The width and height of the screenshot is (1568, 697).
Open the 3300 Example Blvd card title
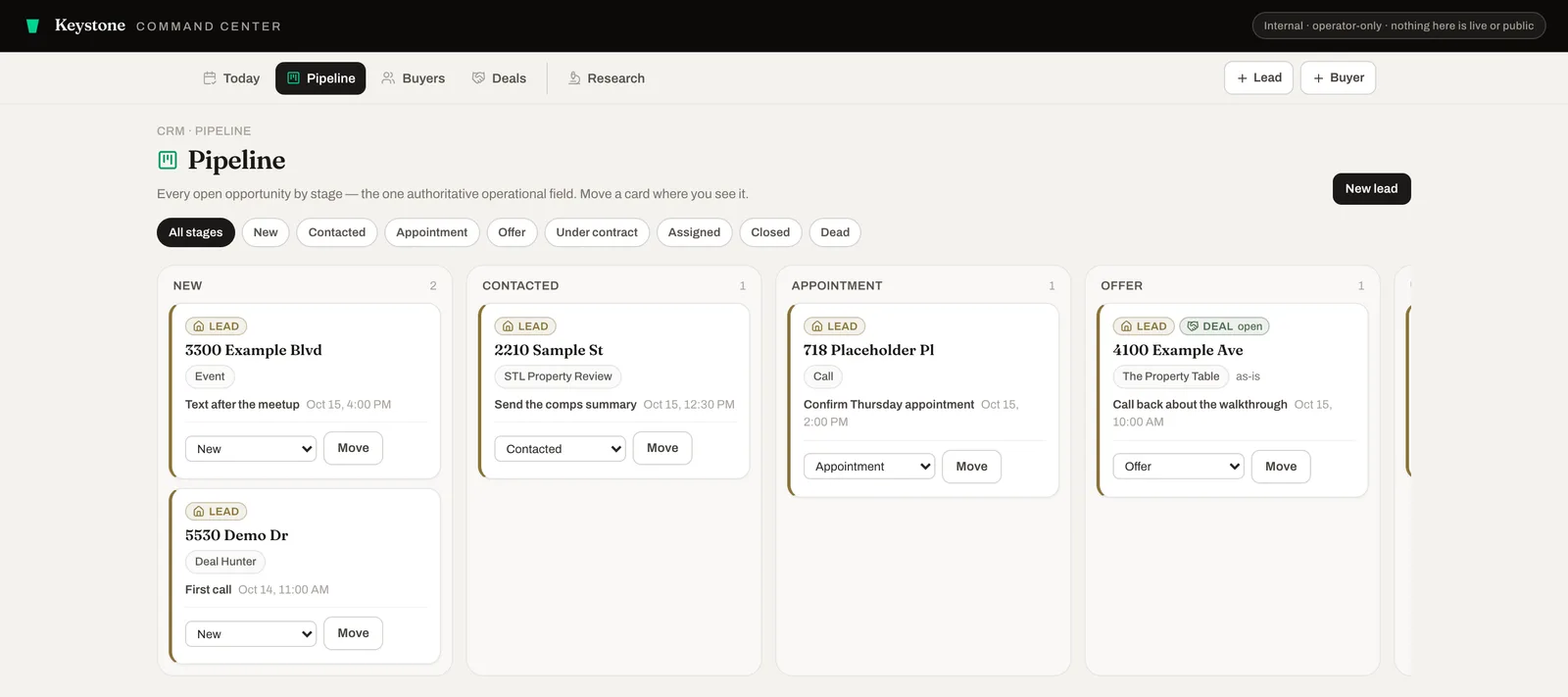254,350
